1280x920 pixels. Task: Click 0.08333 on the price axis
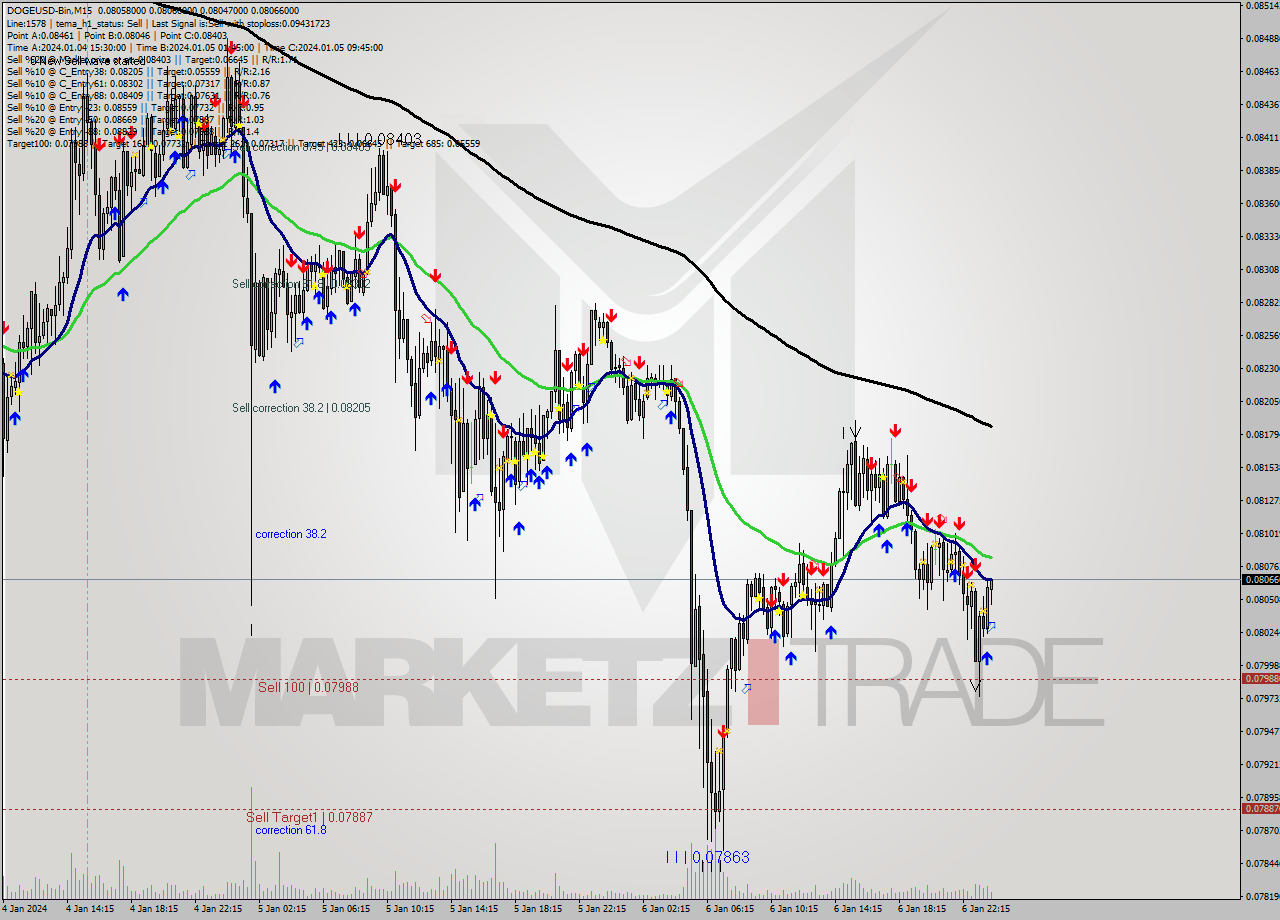coord(1262,236)
